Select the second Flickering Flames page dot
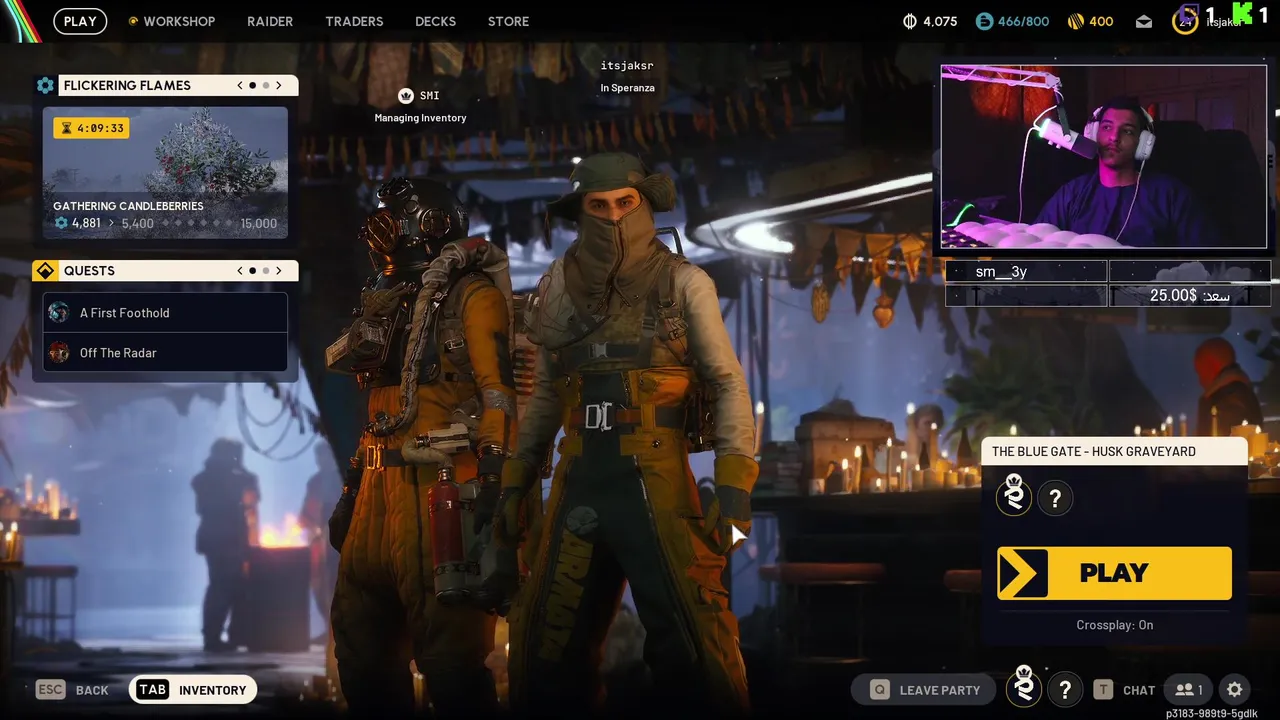The image size is (1280, 720). pyautogui.click(x=265, y=85)
